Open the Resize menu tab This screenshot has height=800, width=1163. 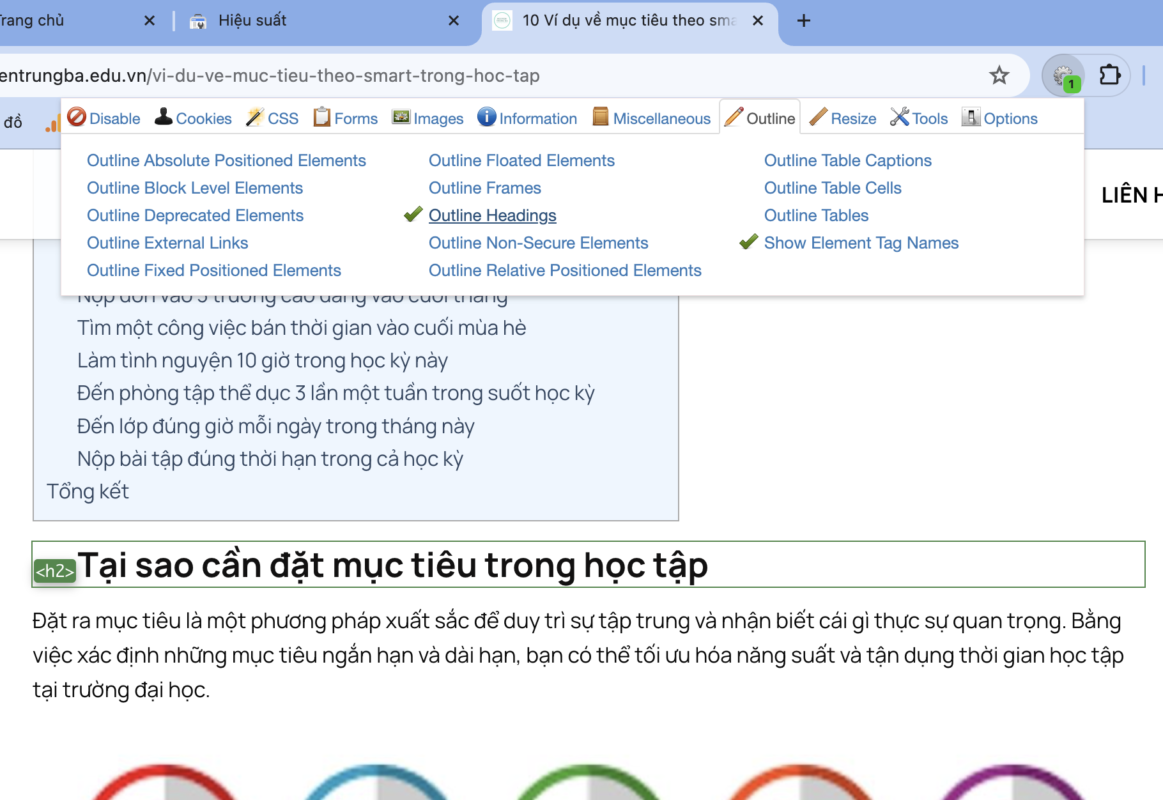843,118
